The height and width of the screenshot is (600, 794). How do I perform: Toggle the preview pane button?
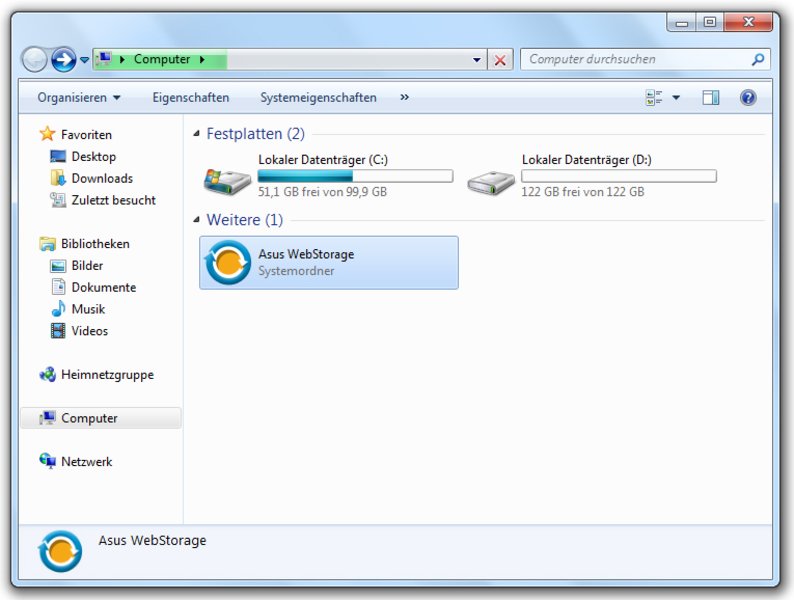710,97
